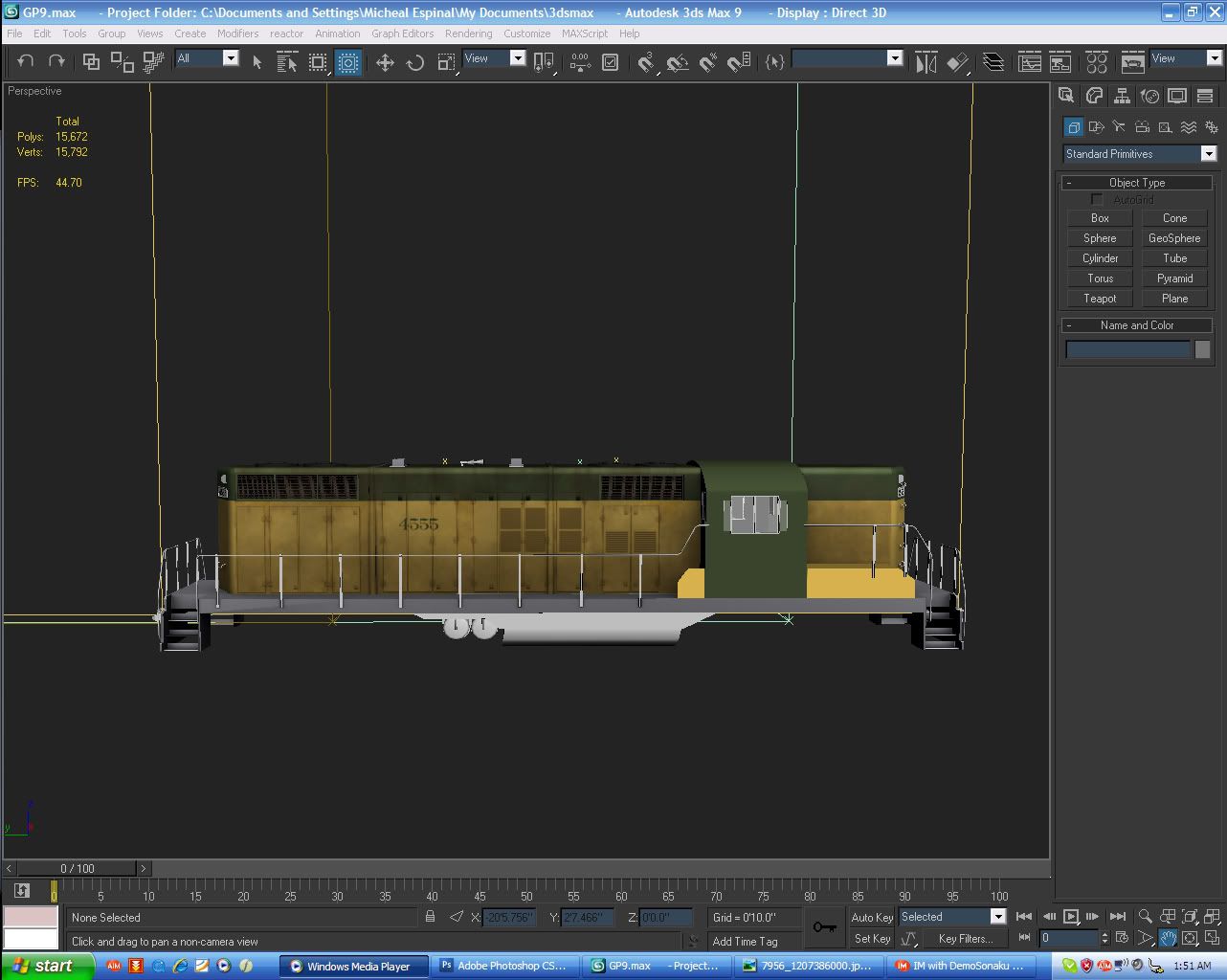The image size is (1227, 980).
Task: Open the Graph Editors menu
Action: pos(402,33)
